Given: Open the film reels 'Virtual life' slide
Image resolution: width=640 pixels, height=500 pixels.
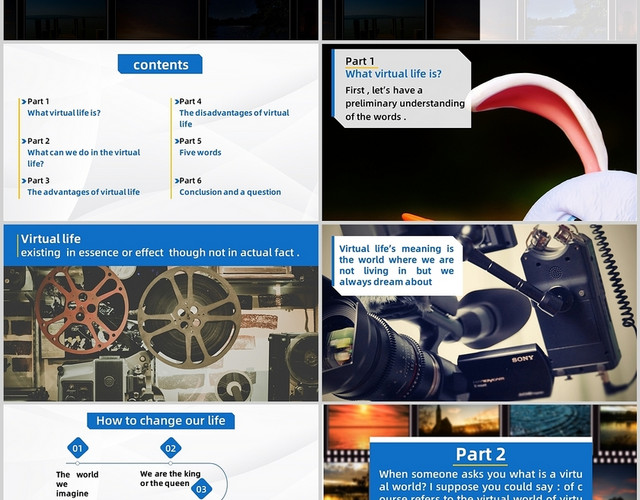Looking at the screenshot, I should (x=161, y=313).
